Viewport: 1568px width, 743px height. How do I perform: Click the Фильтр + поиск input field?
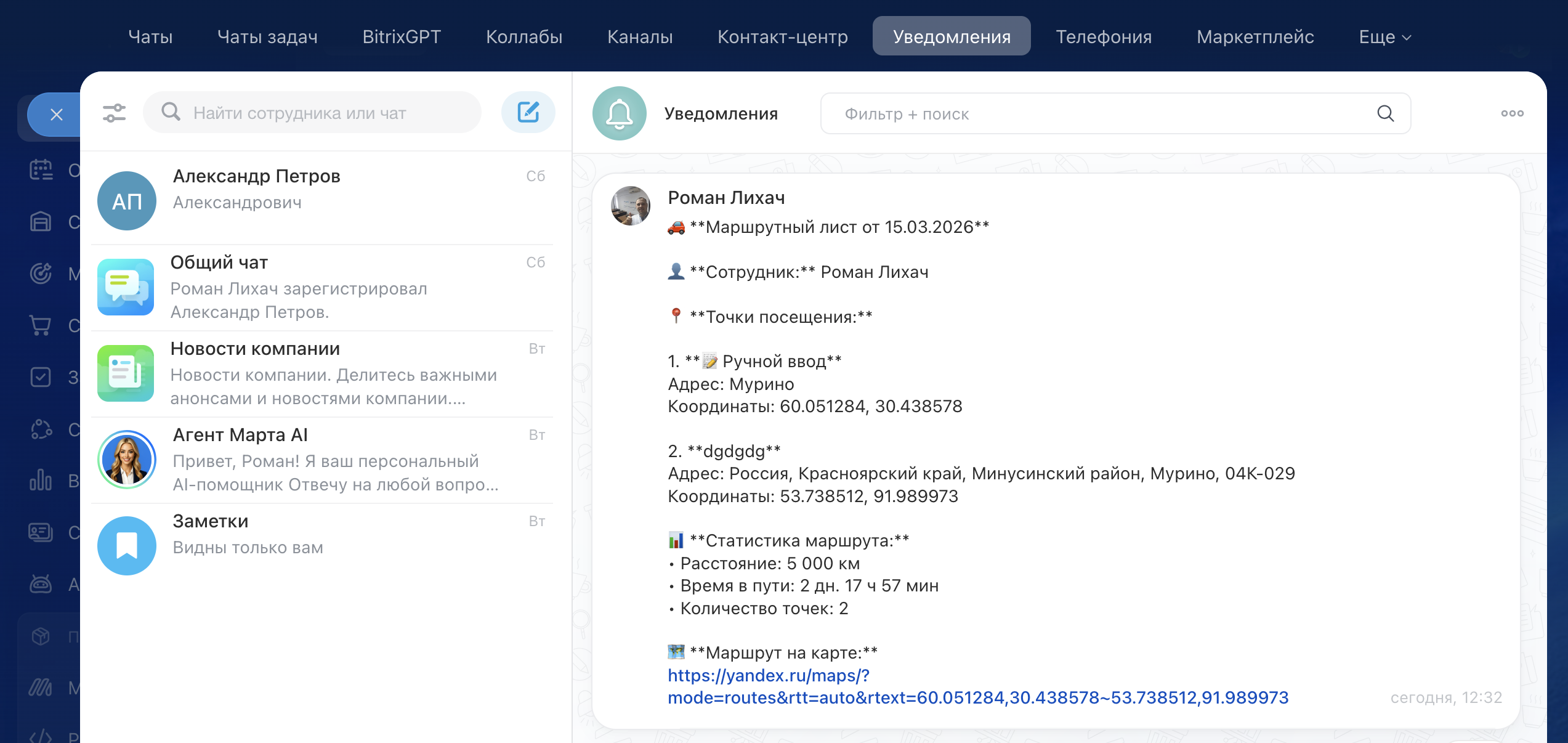tap(1096, 114)
